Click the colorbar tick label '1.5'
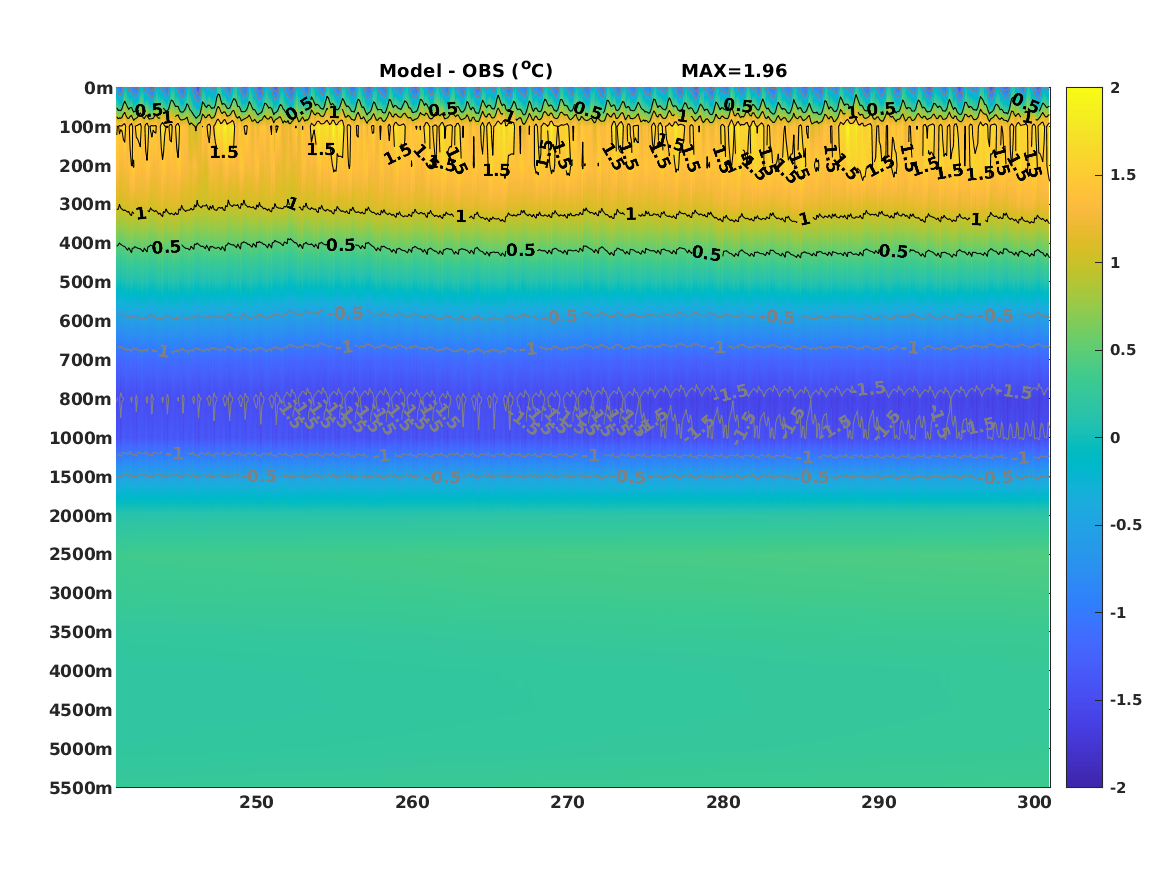The height and width of the screenshot is (875, 1167). (x=1123, y=175)
